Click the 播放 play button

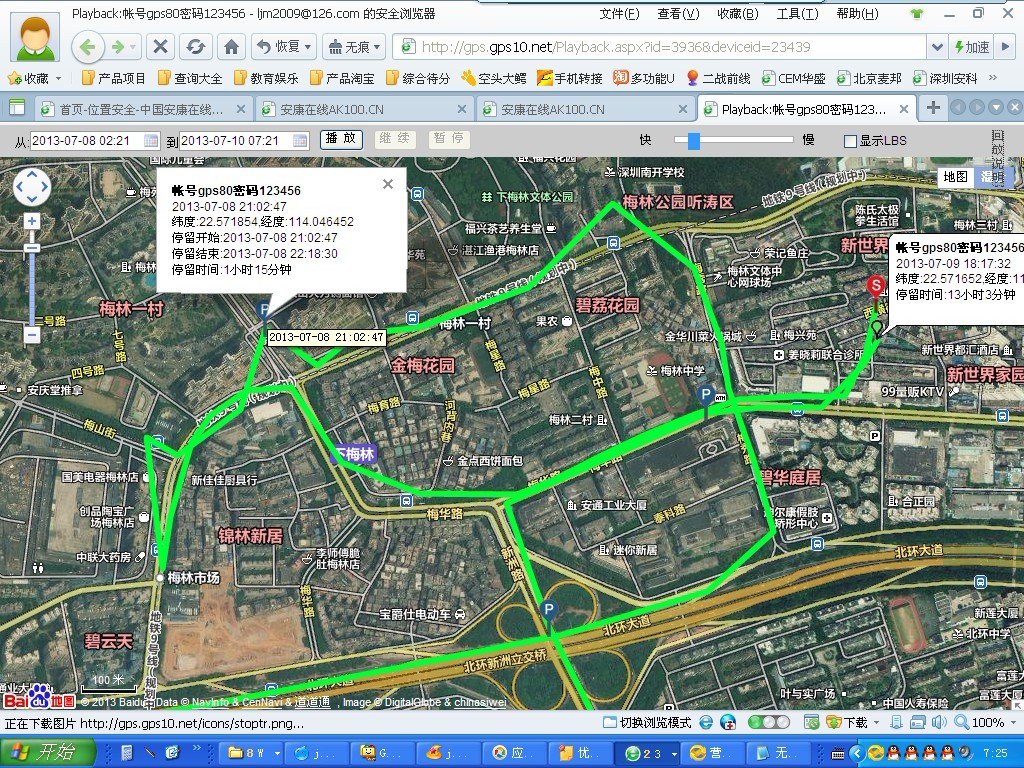tap(342, 138)
